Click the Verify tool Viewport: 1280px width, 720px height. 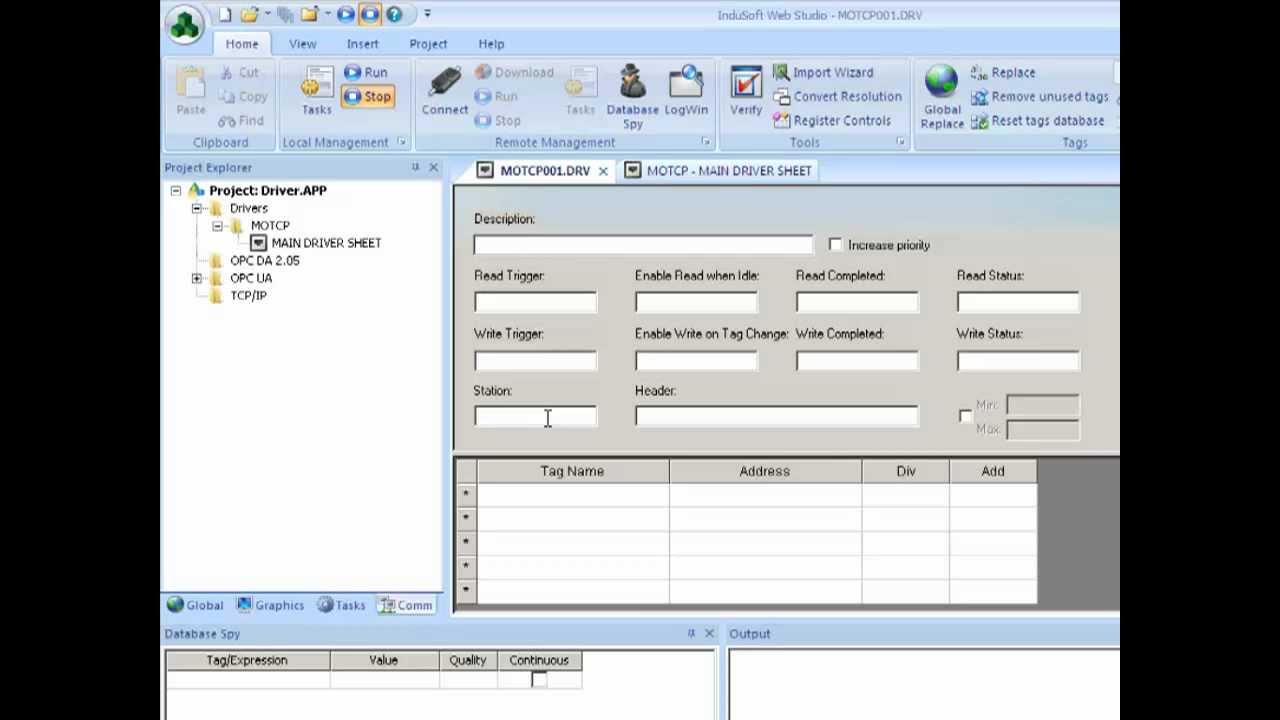tap(746, 91)
